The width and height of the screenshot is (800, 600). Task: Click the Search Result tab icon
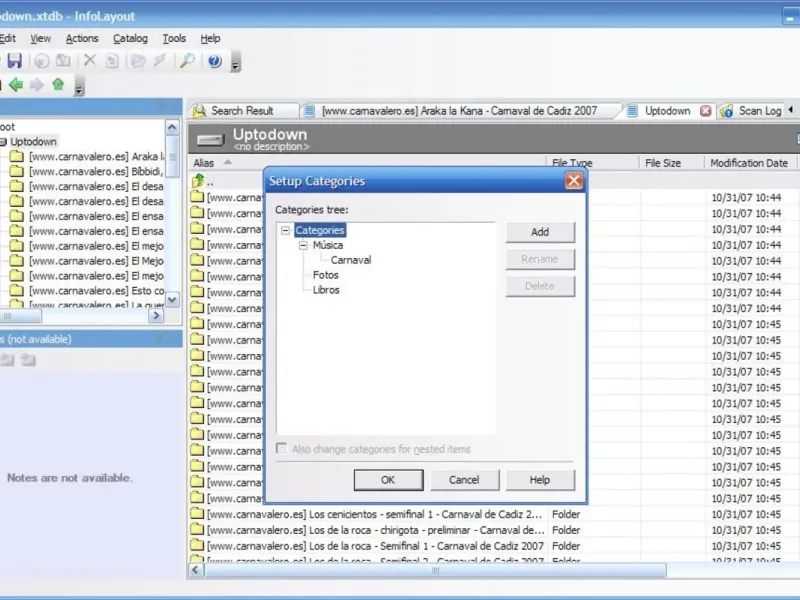(x=199, y=111)
